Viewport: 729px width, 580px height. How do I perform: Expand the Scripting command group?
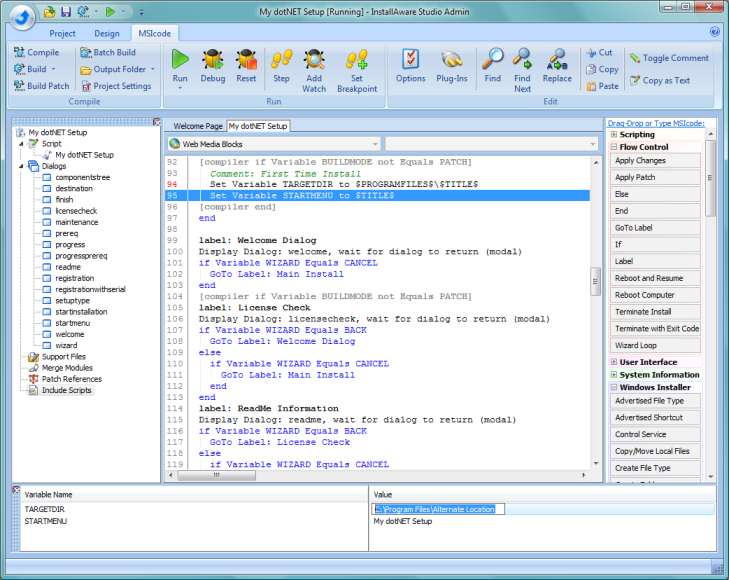614,134
